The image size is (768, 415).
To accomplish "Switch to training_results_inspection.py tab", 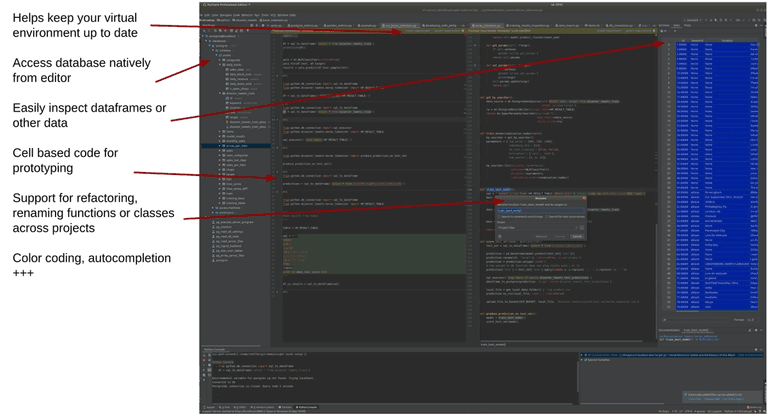I will 528,25.
